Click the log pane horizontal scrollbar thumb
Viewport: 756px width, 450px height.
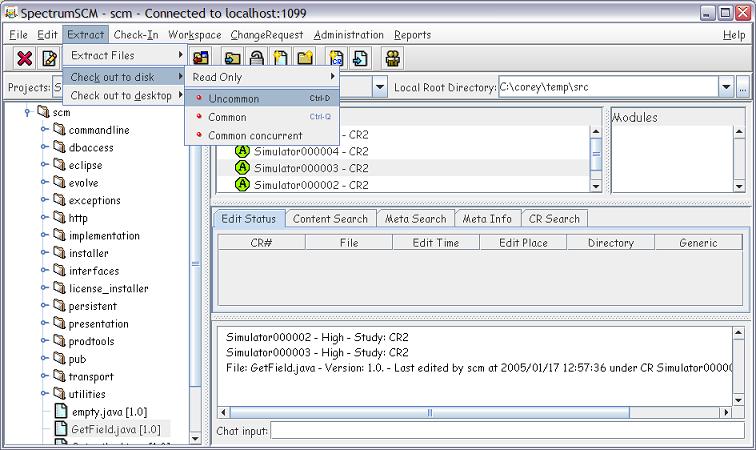pyautogui.click(x=430, y=412)
